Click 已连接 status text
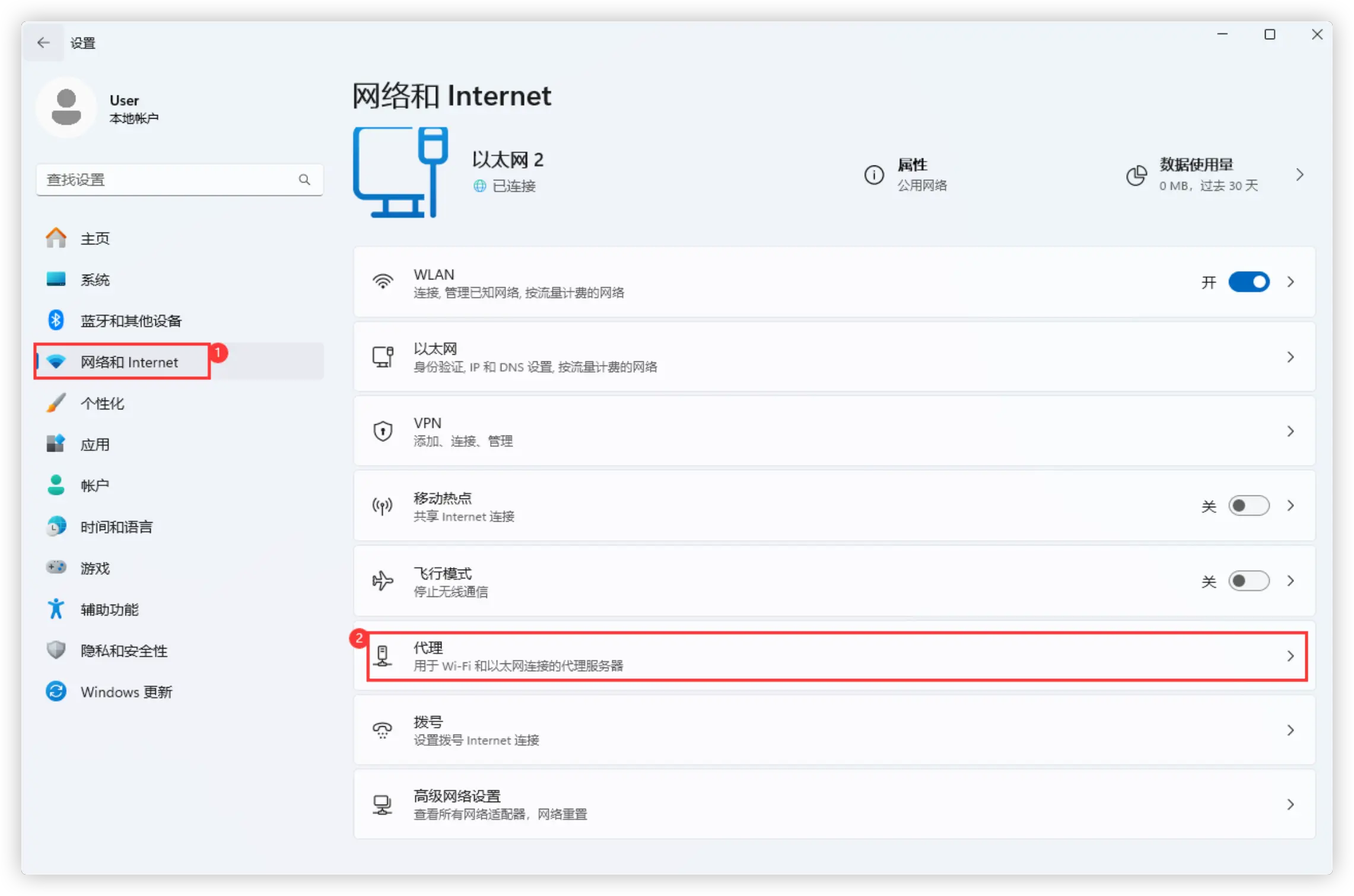Image resolution: width=1354 pixels, height=896 pixels. pos(514,186)
